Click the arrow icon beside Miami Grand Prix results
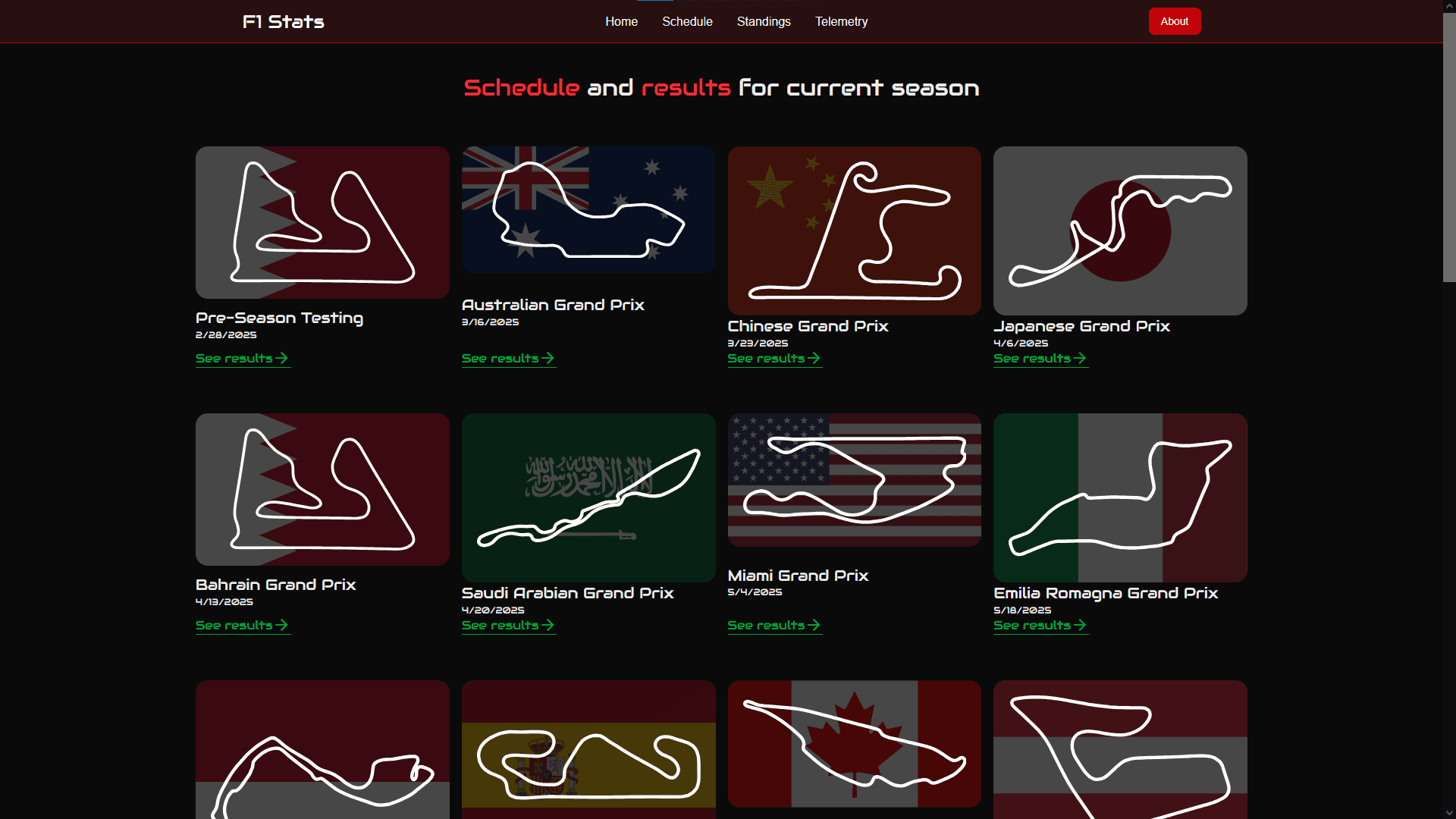Viewport: 1456px width, 819px height. point(815,624)
